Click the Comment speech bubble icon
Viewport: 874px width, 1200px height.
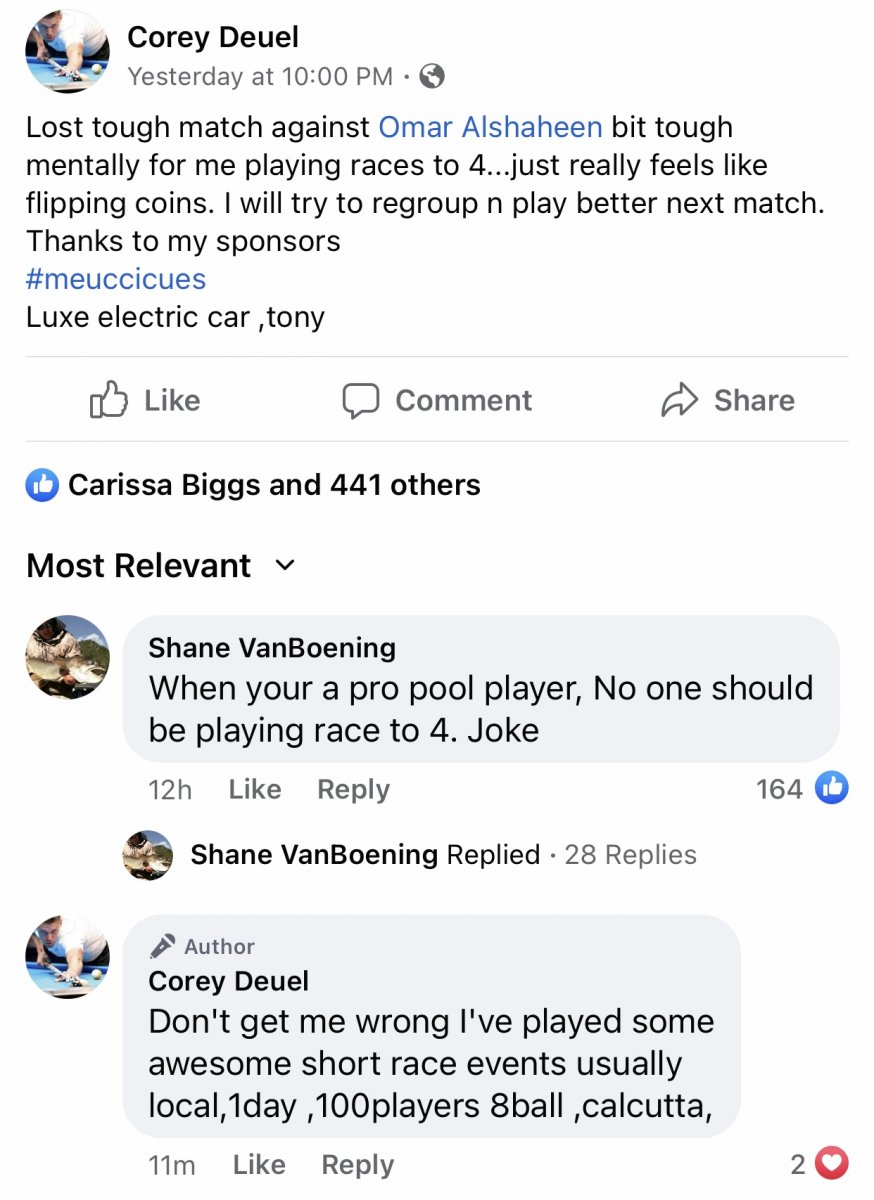point(361,400)
